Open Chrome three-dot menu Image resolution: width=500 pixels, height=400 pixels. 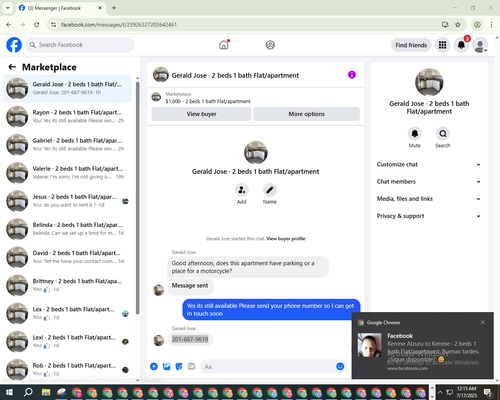click(x=491, y=24)
